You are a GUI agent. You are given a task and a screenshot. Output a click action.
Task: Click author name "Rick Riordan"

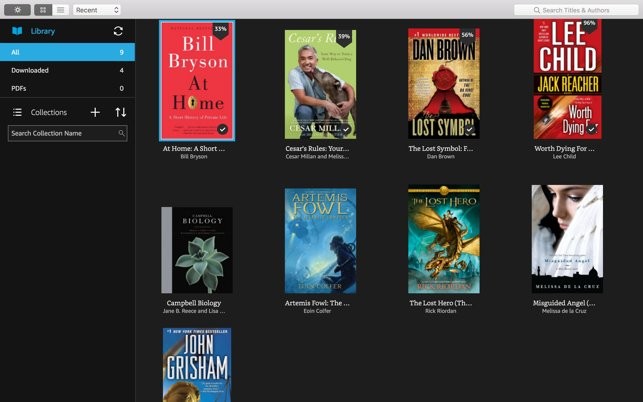coord(440,311)
